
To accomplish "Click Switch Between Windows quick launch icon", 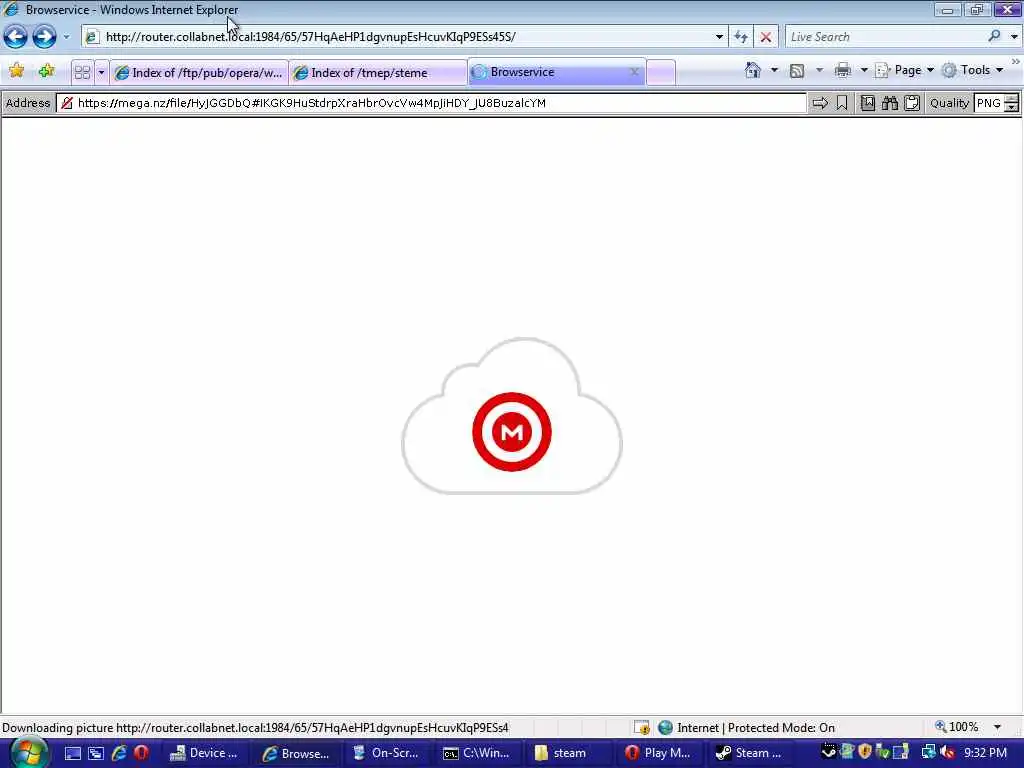I will tap(96, 754).
